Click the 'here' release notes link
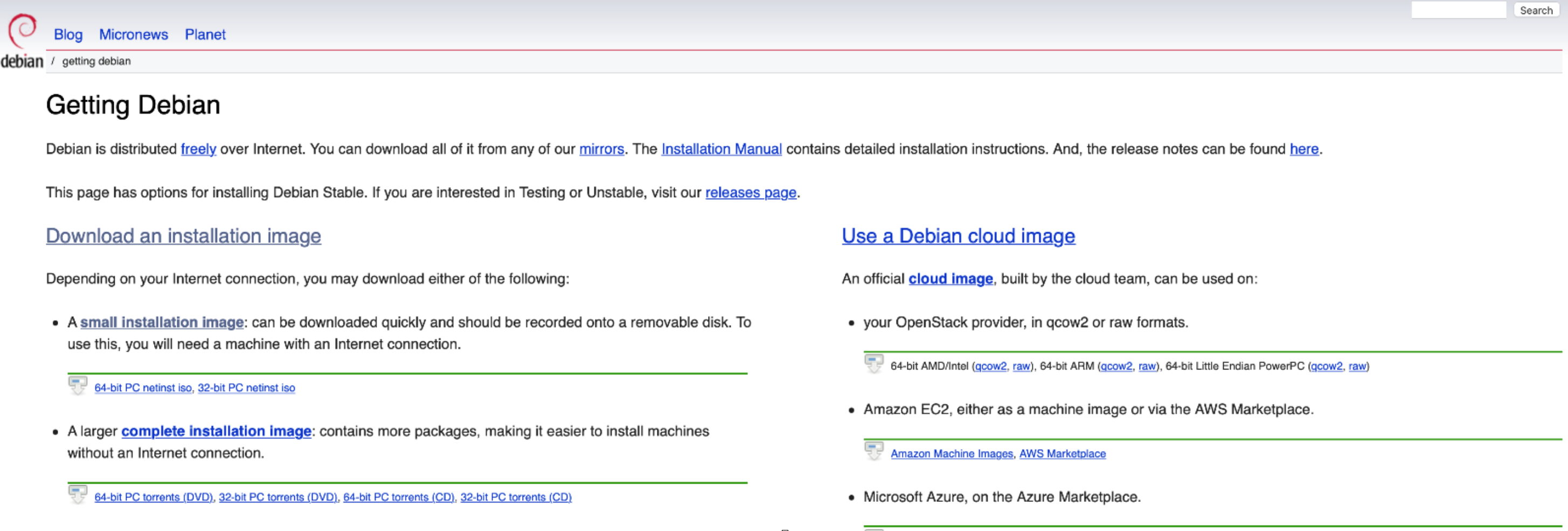1568x531 pixels. tap(1304, 149)
